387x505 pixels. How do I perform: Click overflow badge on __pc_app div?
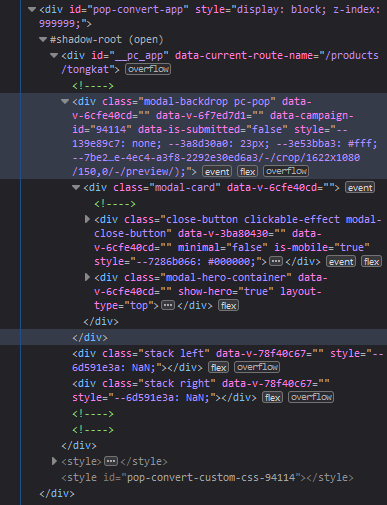[x=148, y=69]
